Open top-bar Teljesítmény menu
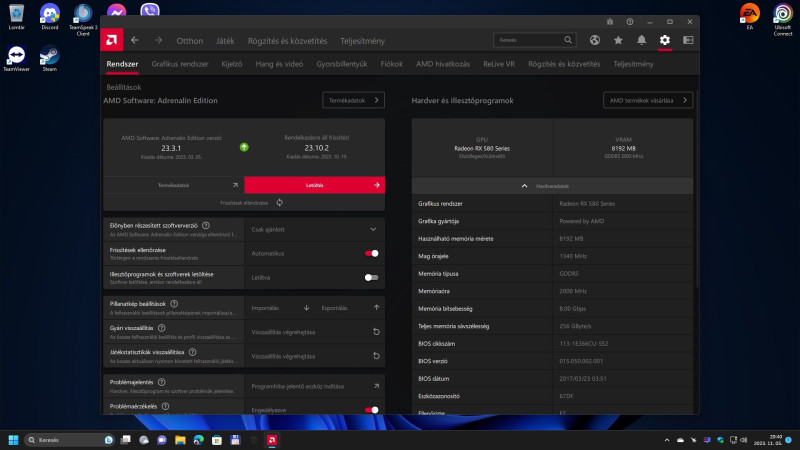Screen dimensions: 800x450 click(363, 41)
